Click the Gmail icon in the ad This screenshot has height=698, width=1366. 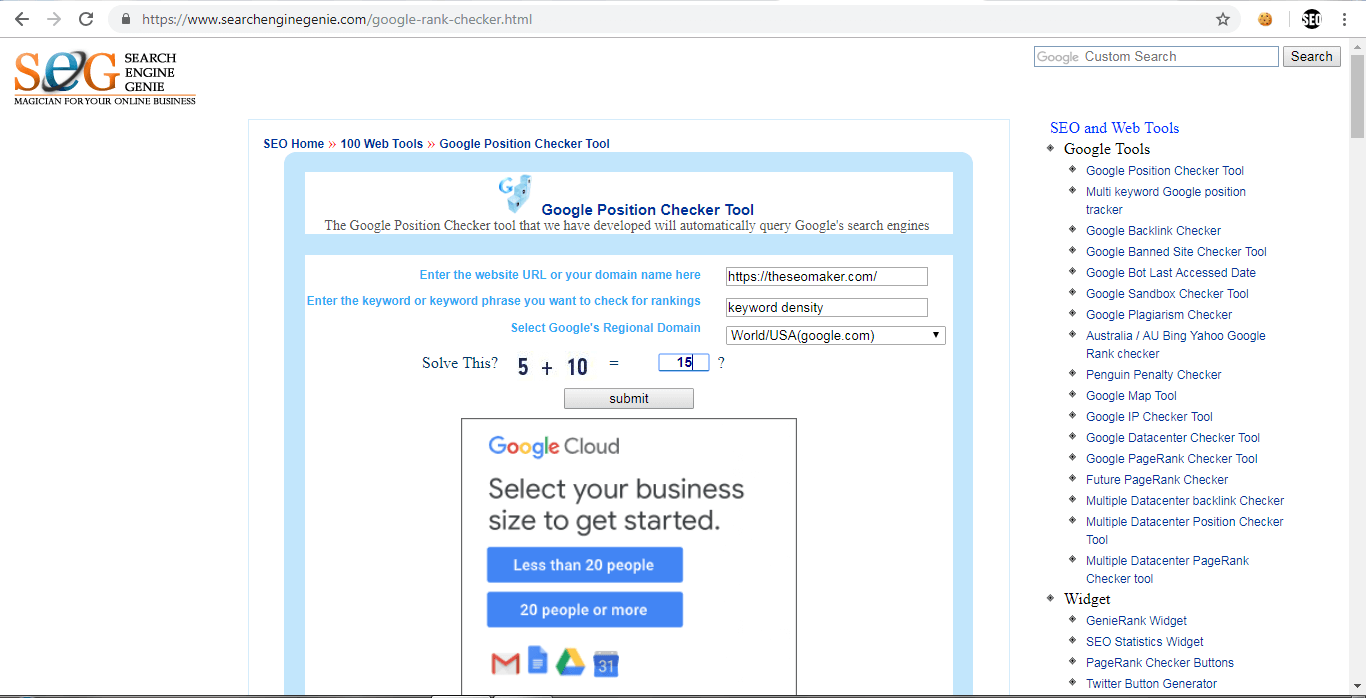pyautogui.click(x=505, y=663)
